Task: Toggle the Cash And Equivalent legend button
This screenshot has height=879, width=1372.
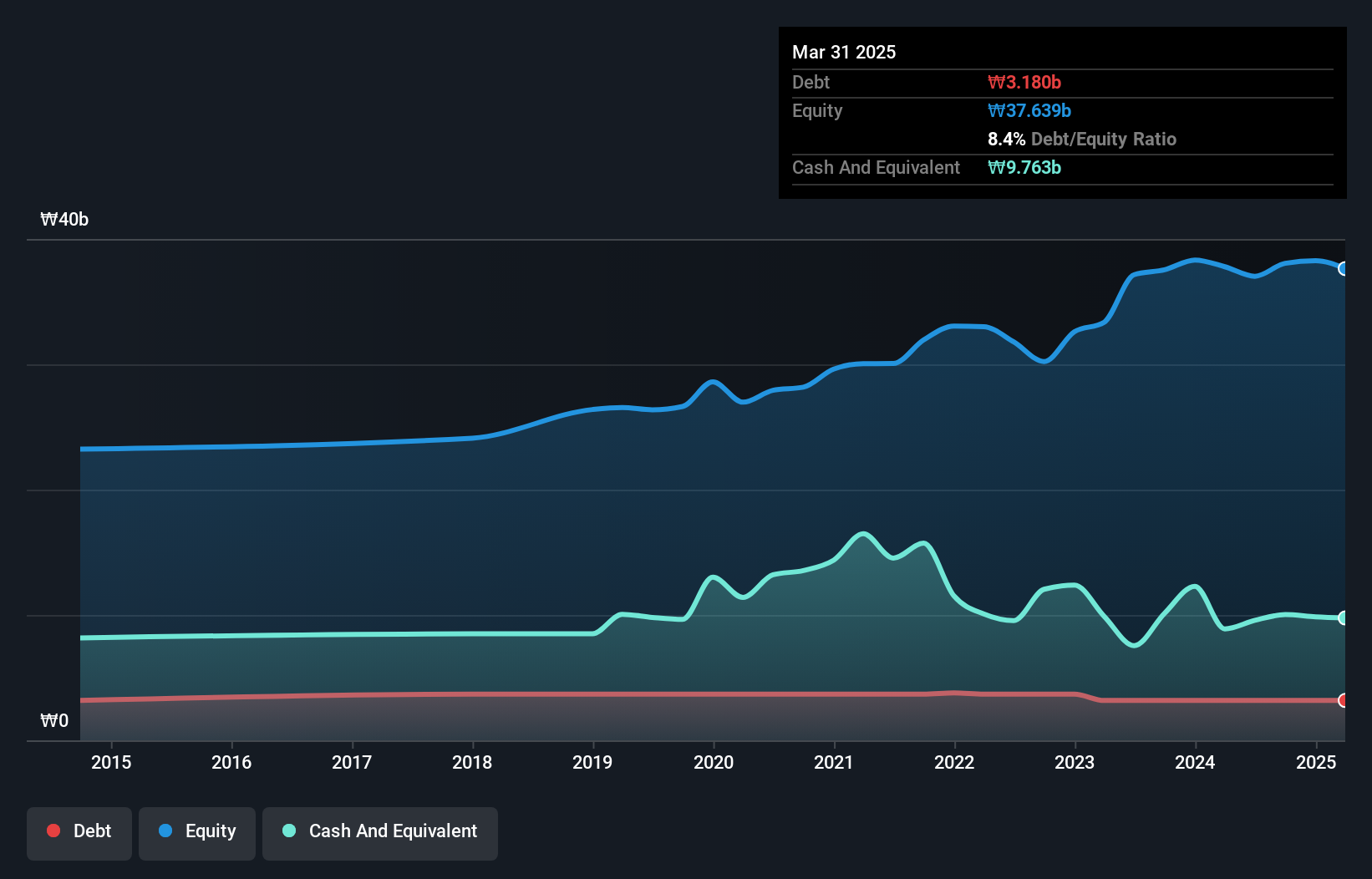Action: click(380, 833)
